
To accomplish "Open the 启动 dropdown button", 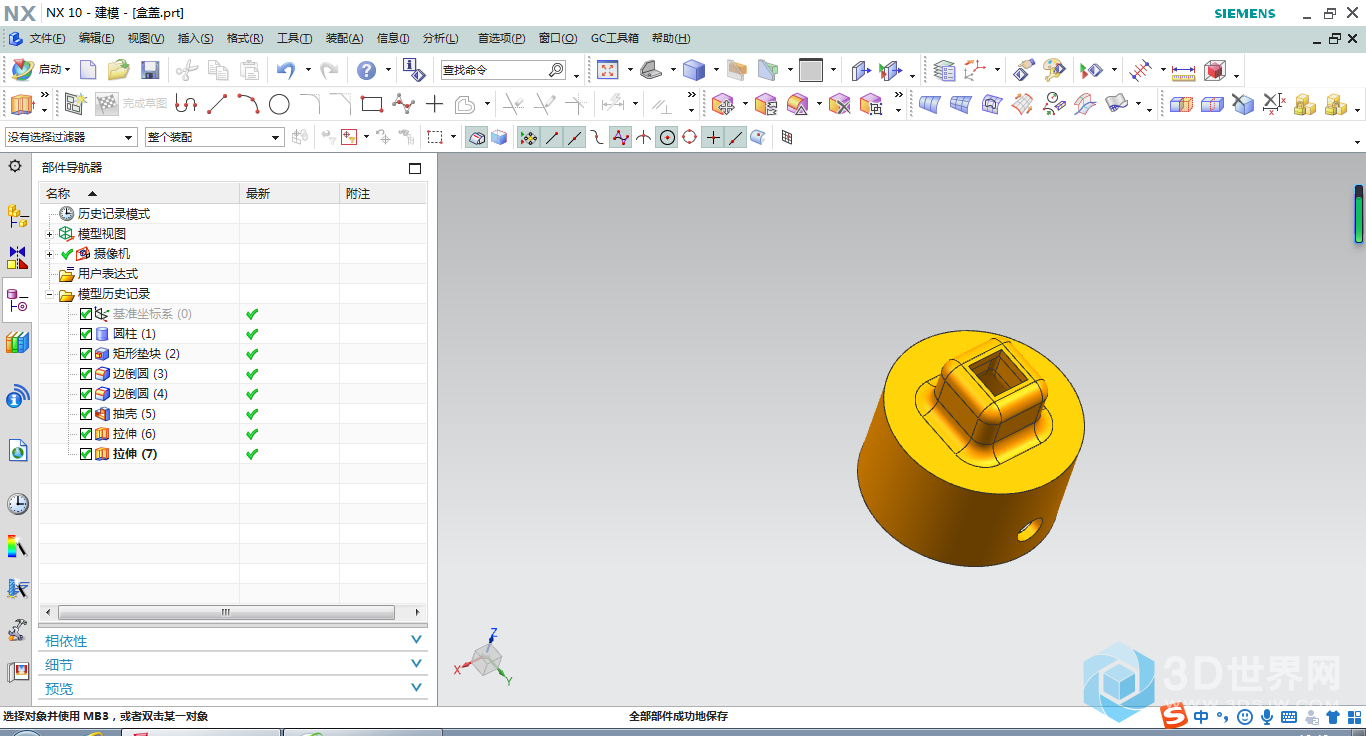I will [x=40, y=70].
